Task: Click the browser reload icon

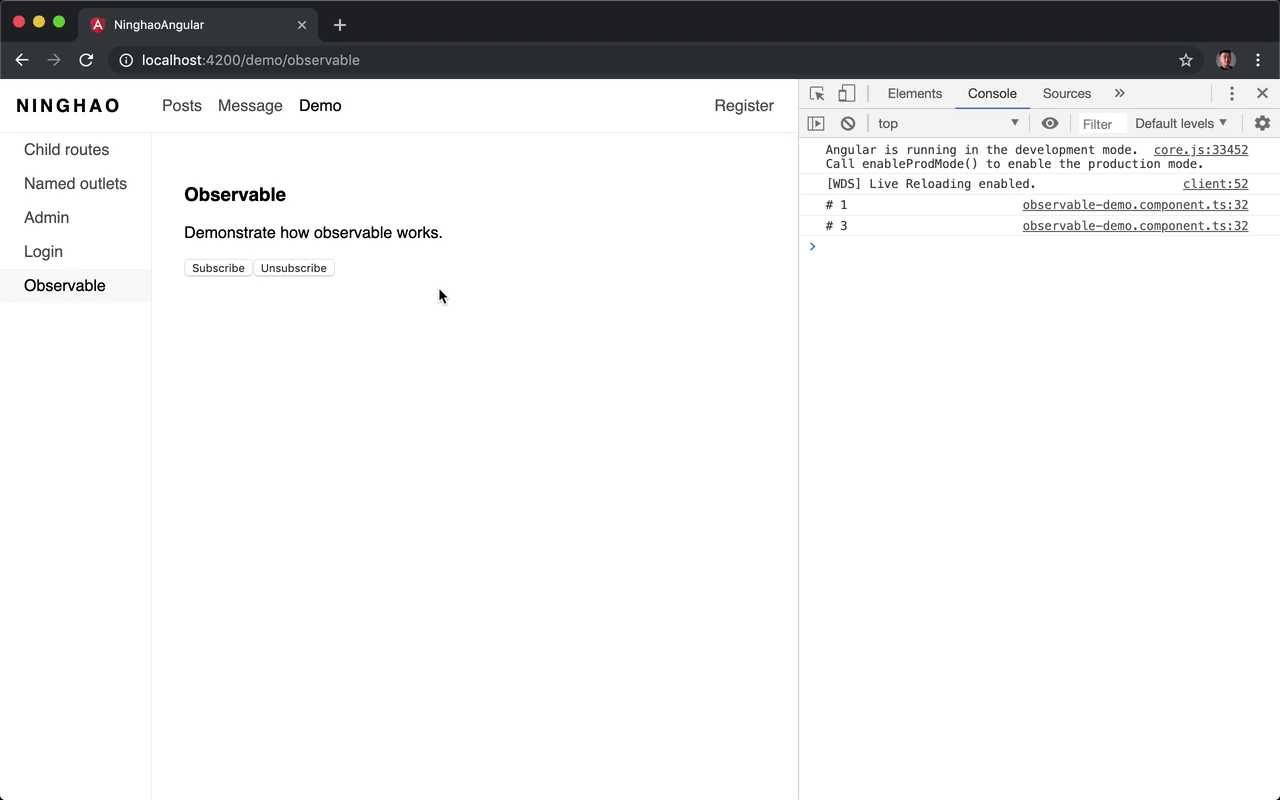Action: pyautogui.click(x=86, y=60)
